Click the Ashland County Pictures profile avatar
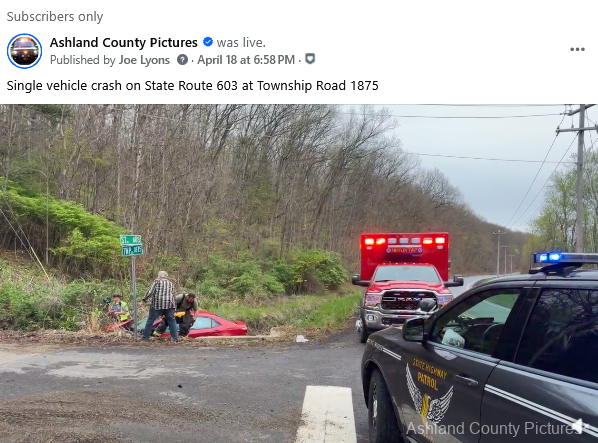This screenshot has height=443, width=598. (24, 51)
